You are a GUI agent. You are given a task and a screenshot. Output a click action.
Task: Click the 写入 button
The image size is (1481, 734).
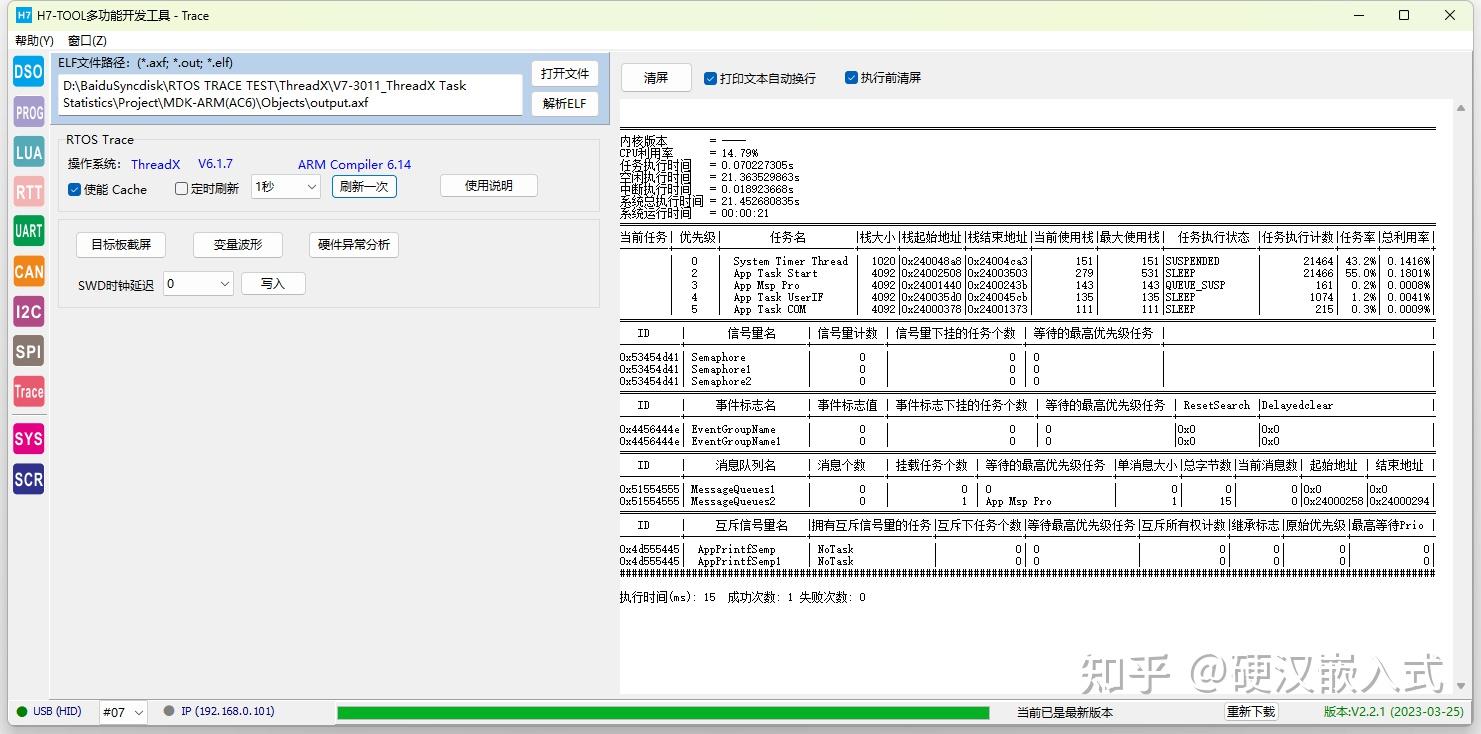click(273, 284)
